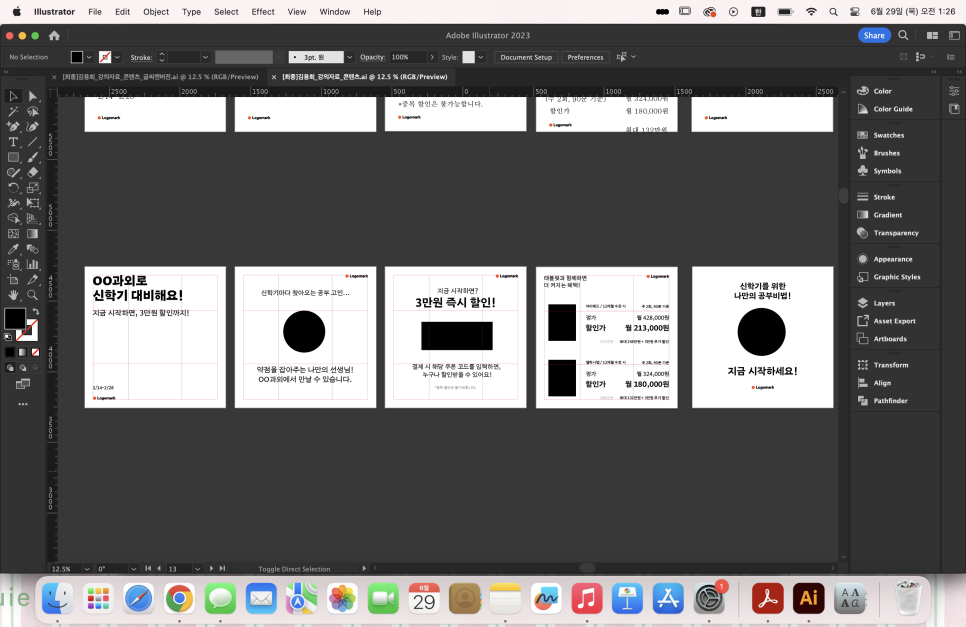Select the Pen tool
The width and height of the screenshot is (966, 627).
coord(13,126)
